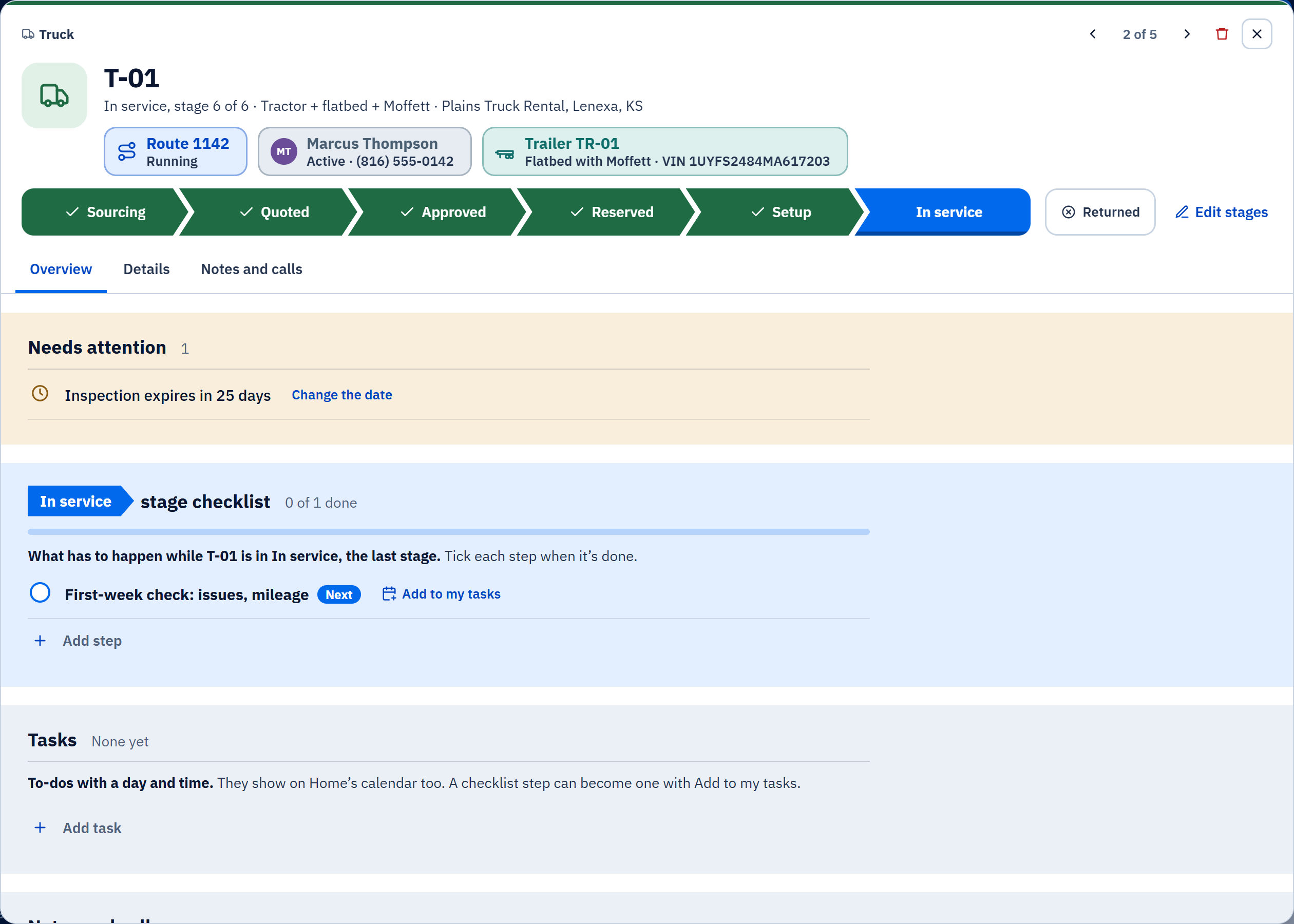Click Change the date link
This screenshot has width=1294, height=924.
342,395
